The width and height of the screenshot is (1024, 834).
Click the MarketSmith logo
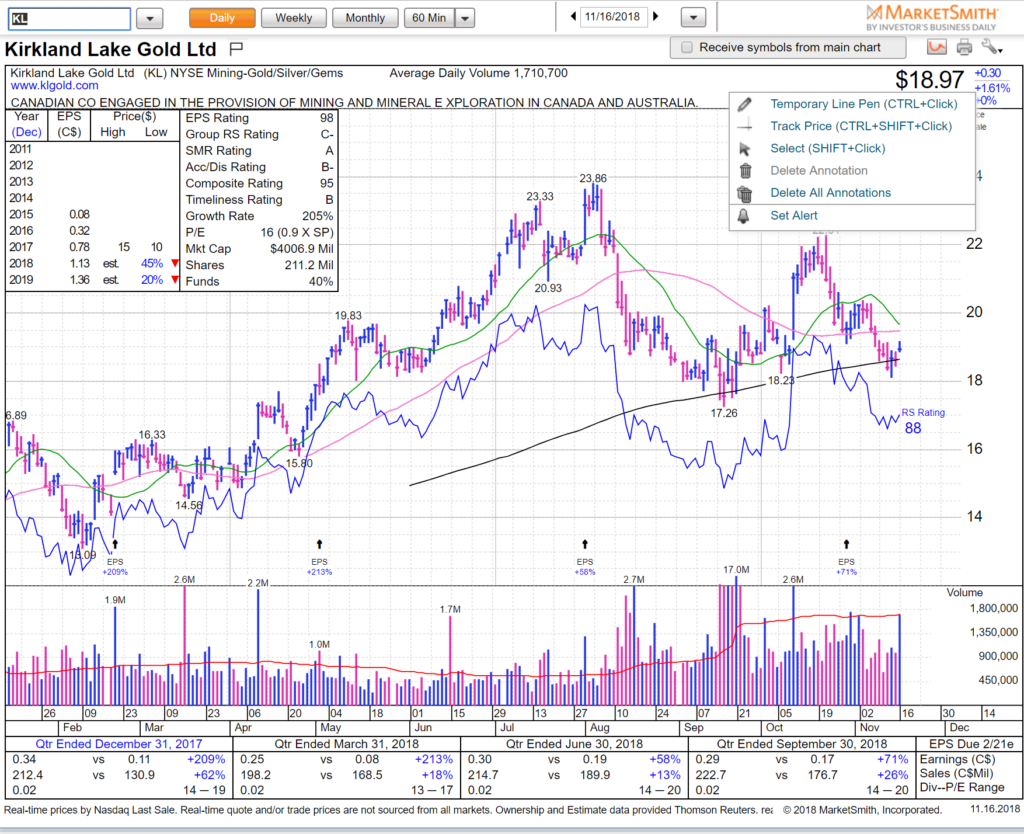pyautogui.click(x=932, y=18)
